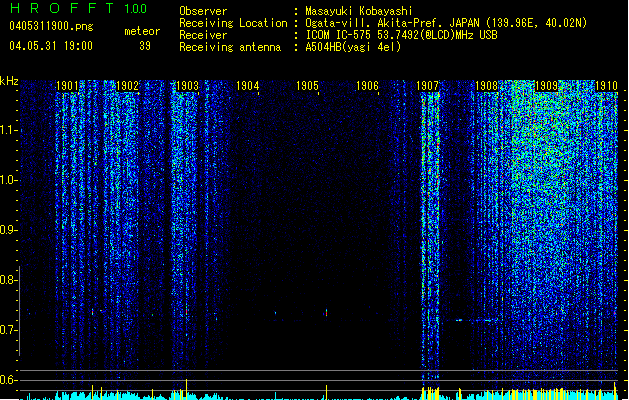Click the 1902 time marker label
This screenshot has width=629, height=400.
pos(128,86)
